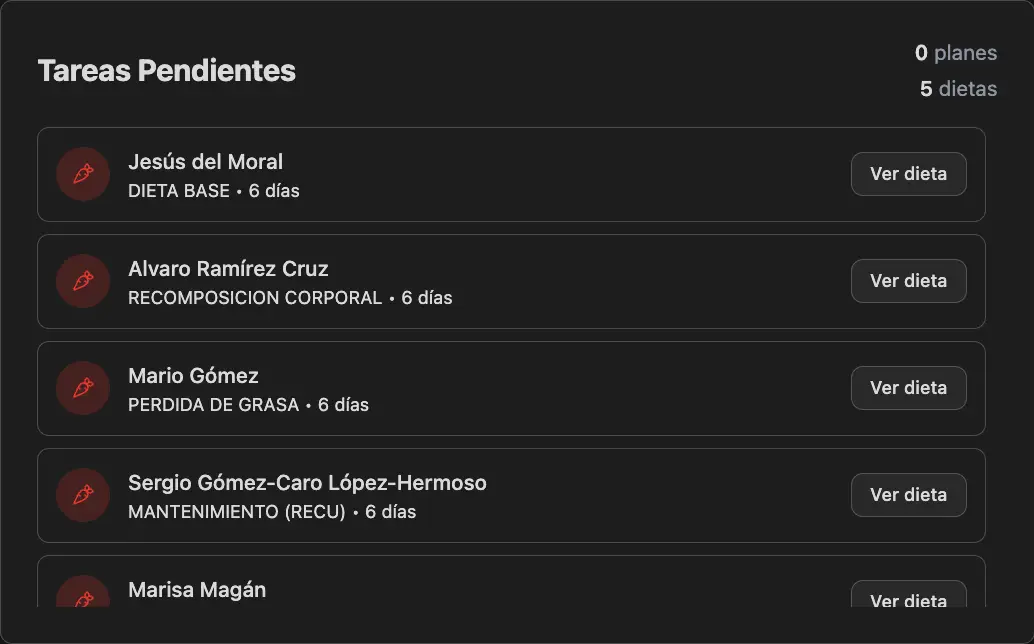Select the Tareas Pendientes heading
Image resolution: width=1034 pixels, height=644 pixels.
point(166,70)
